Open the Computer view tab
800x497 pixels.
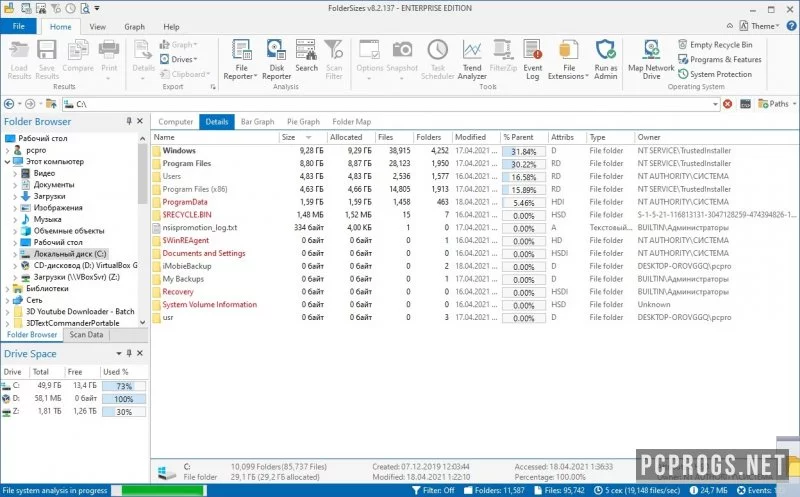(176, 121)
